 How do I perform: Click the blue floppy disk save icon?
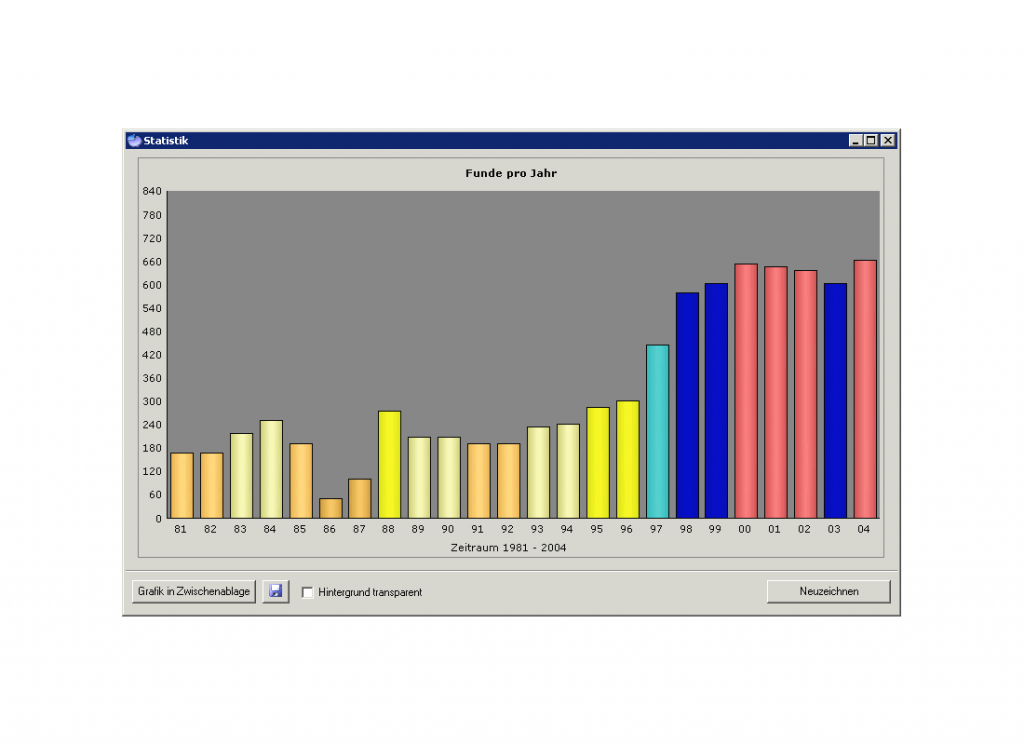276,591
